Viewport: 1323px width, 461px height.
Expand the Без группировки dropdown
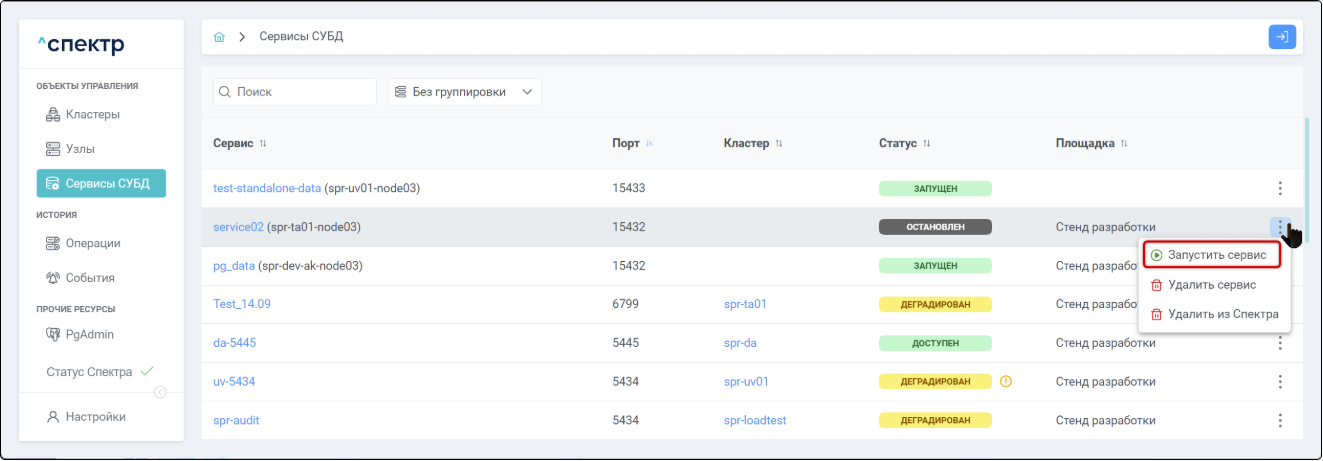pos(464,92)
